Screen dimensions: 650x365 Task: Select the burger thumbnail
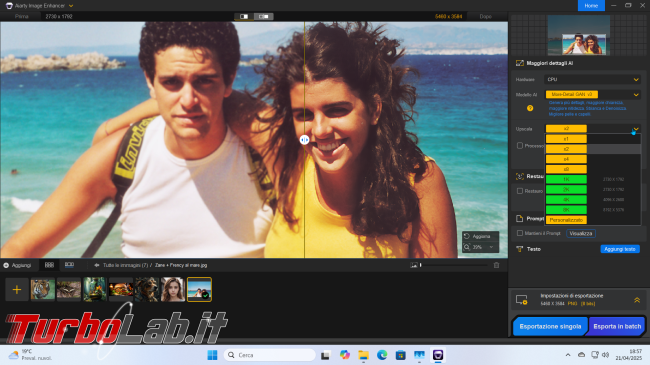tap(121, 290)
